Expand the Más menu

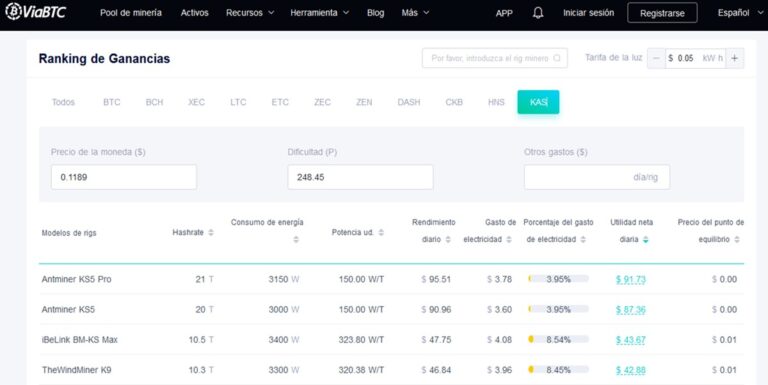click(x=415, y=13)
